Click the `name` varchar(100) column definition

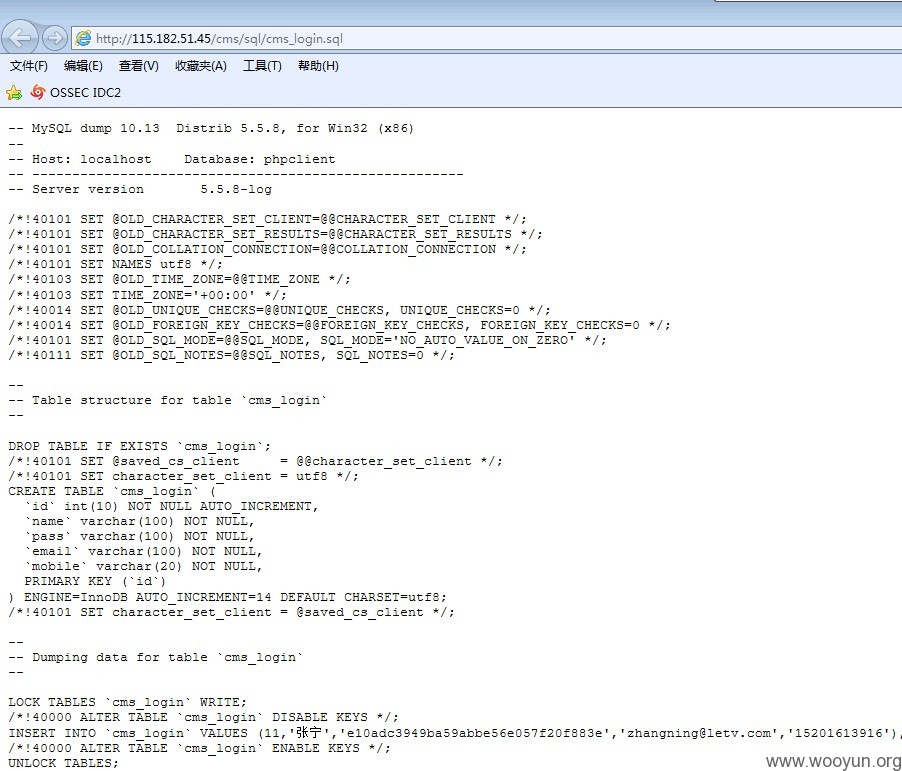(139, 521)
